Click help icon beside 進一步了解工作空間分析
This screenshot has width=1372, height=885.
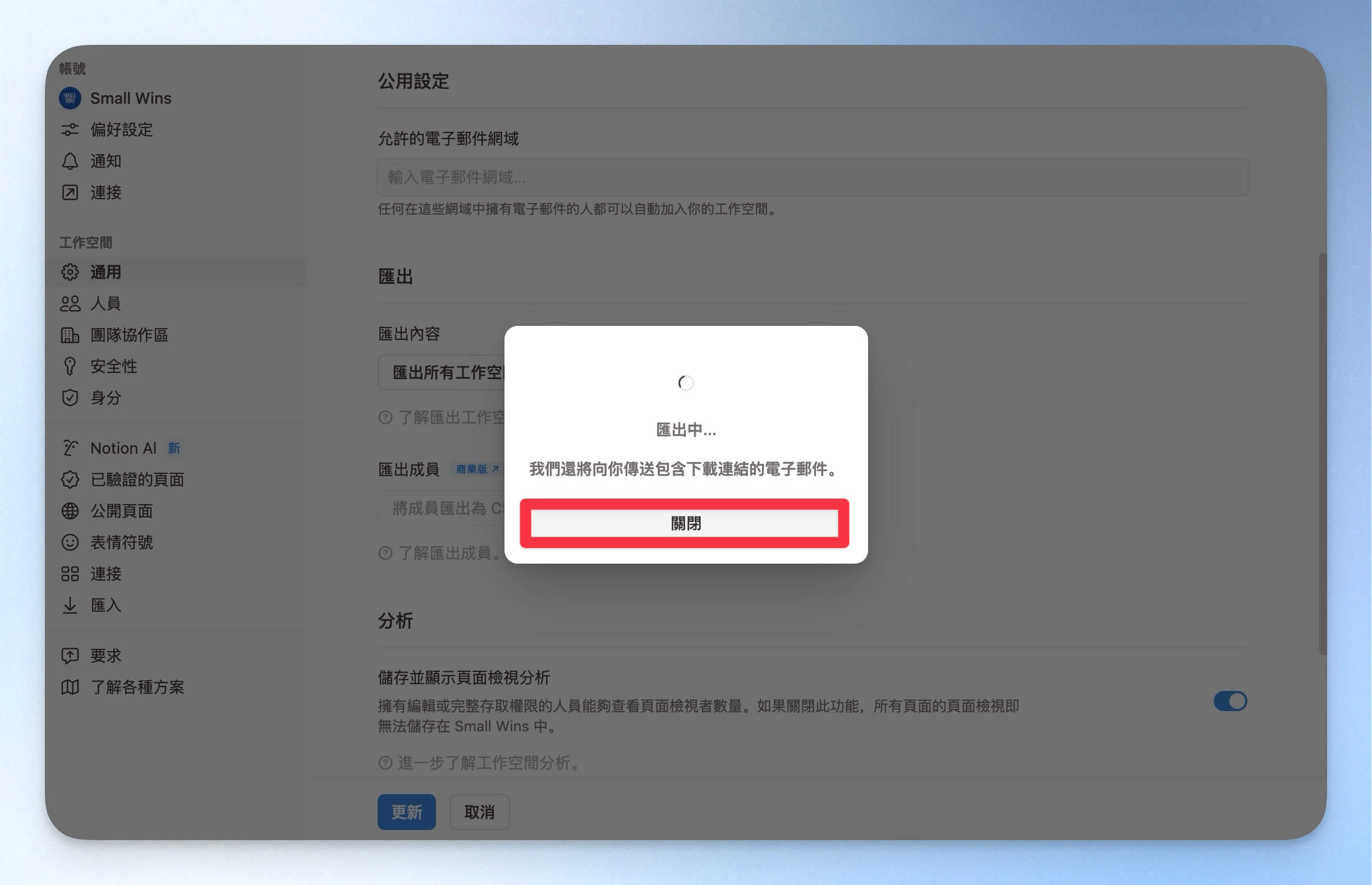coord(386,763)
